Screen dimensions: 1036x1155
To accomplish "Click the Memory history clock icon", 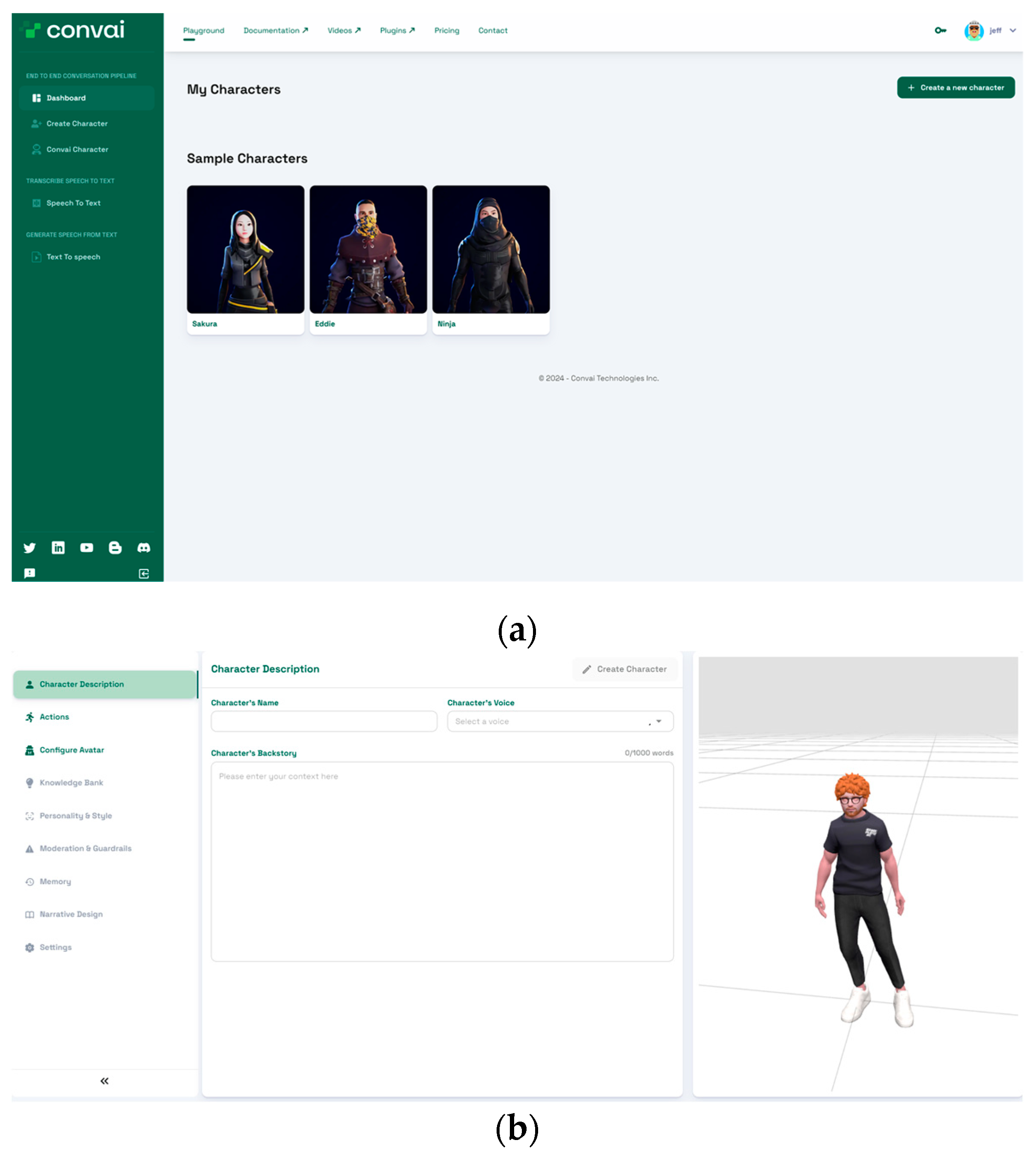I will click(x=30, y=882).
